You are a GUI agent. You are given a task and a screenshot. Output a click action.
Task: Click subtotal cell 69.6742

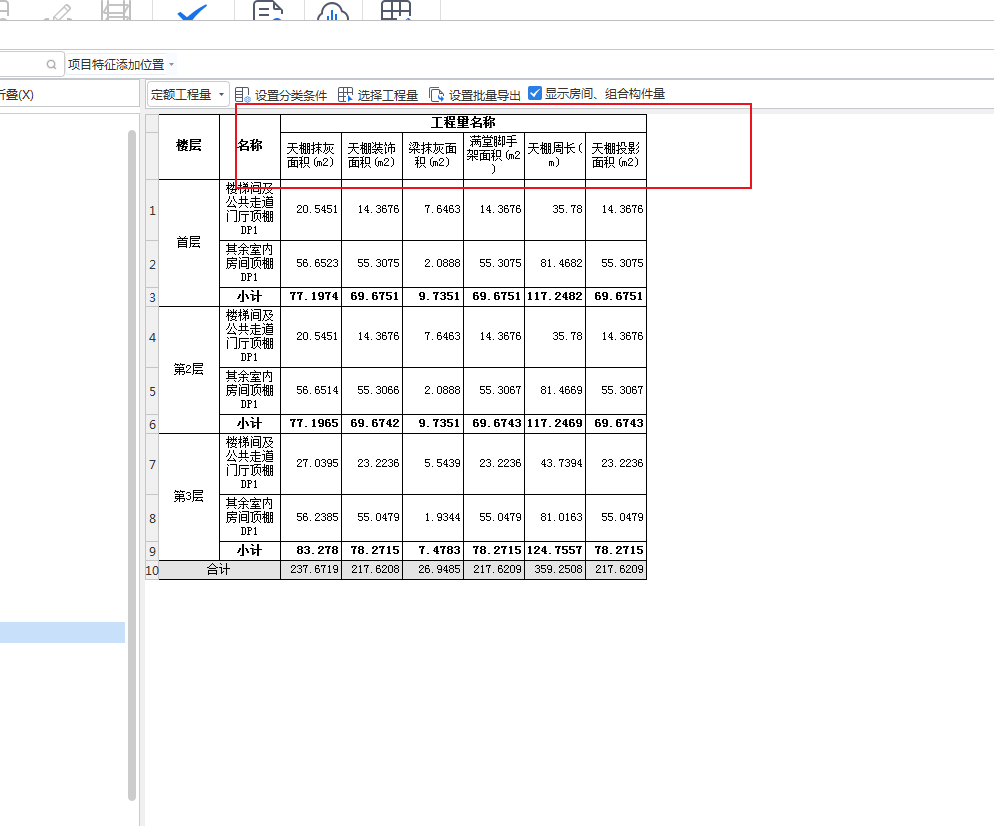pyautogui.click(x=372, y=423)
